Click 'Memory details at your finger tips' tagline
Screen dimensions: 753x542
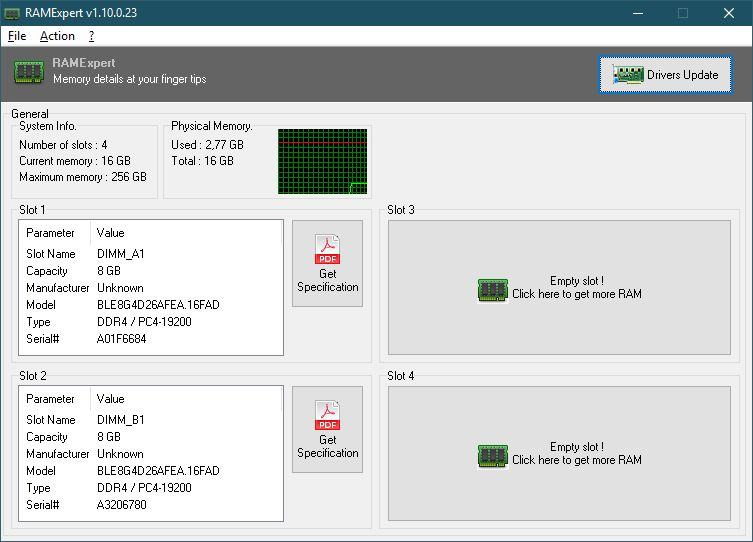130,79
